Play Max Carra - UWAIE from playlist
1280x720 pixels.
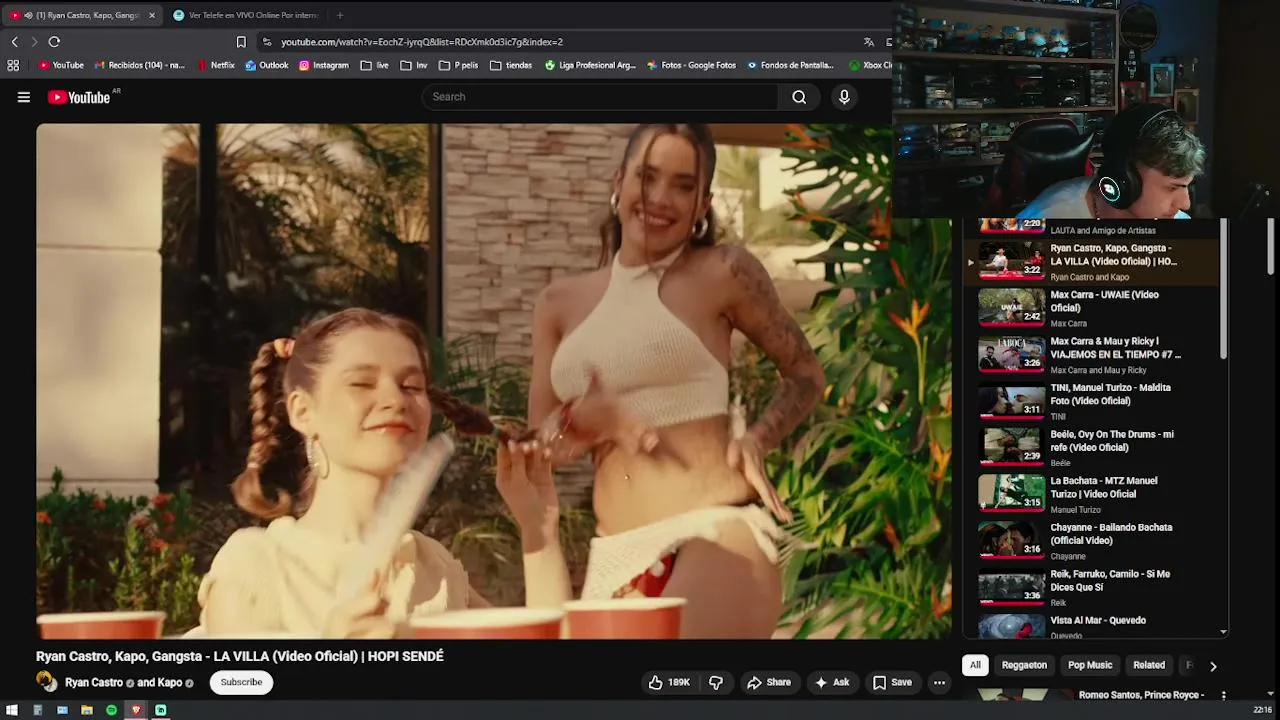[1091, 307]
